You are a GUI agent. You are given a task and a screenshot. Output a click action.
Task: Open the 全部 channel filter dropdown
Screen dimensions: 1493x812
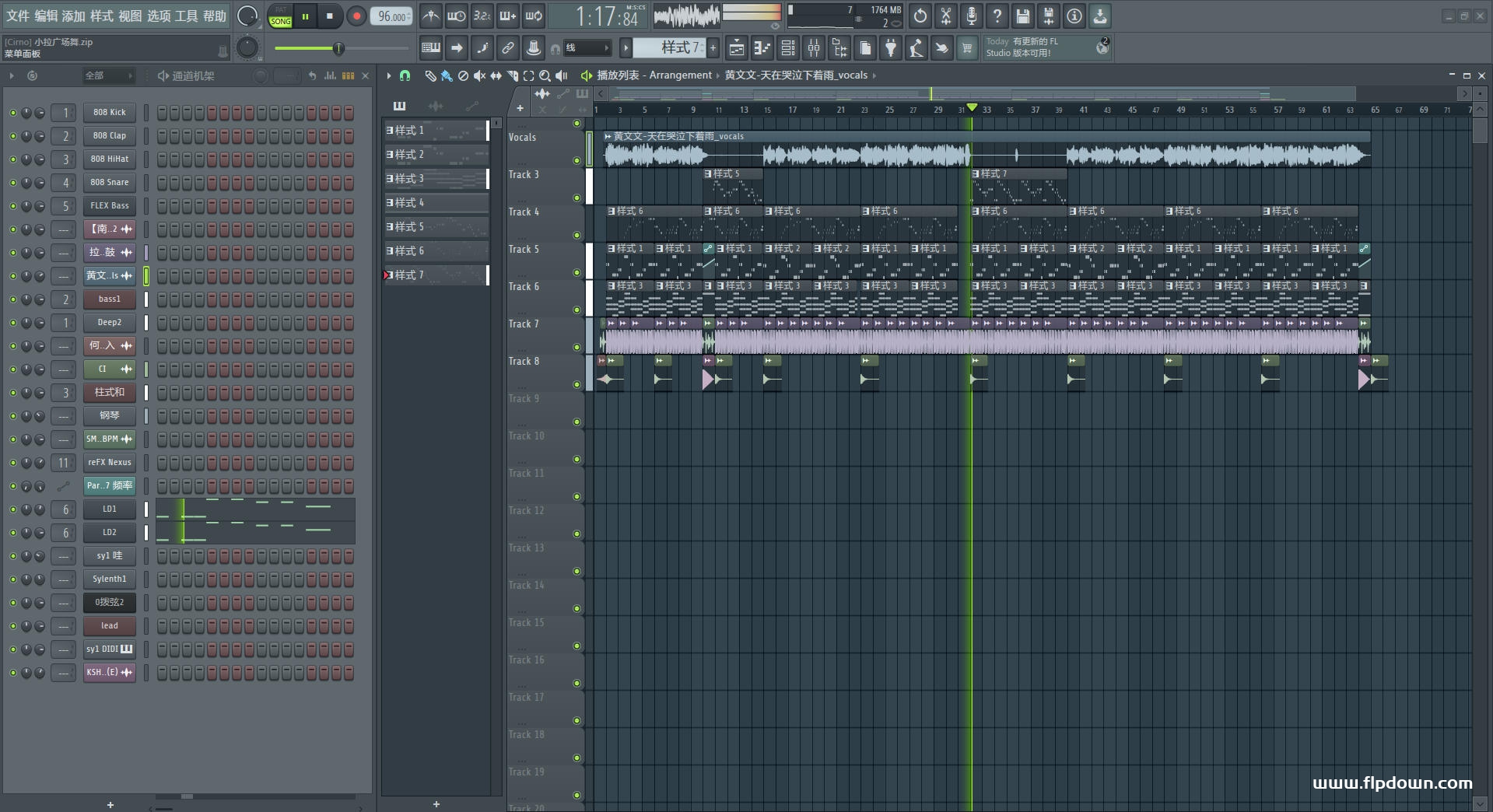click(x=108, y=75)
